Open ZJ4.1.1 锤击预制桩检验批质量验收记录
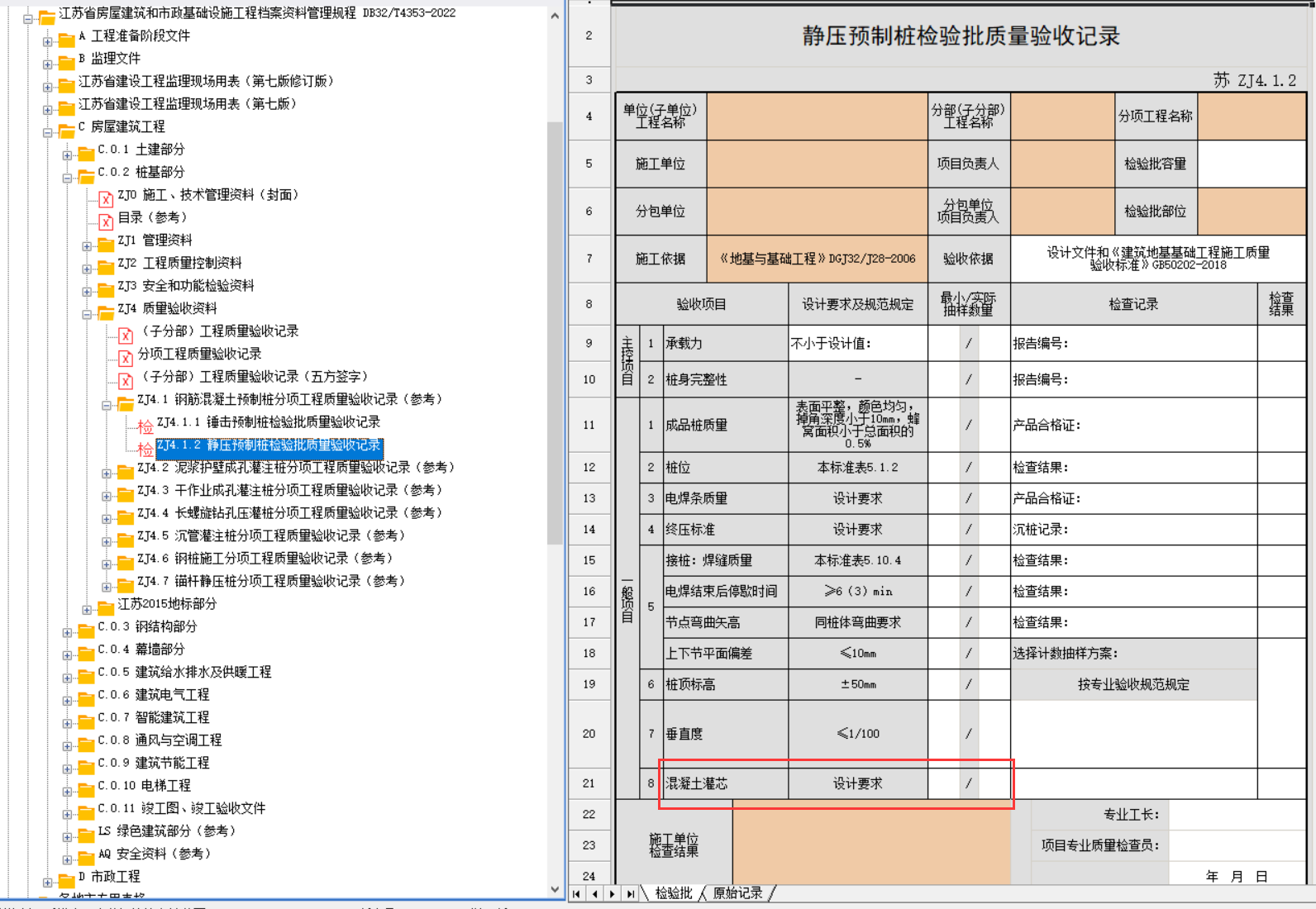The height and width of the screenshot is (909, 1316). click(269, 422)
